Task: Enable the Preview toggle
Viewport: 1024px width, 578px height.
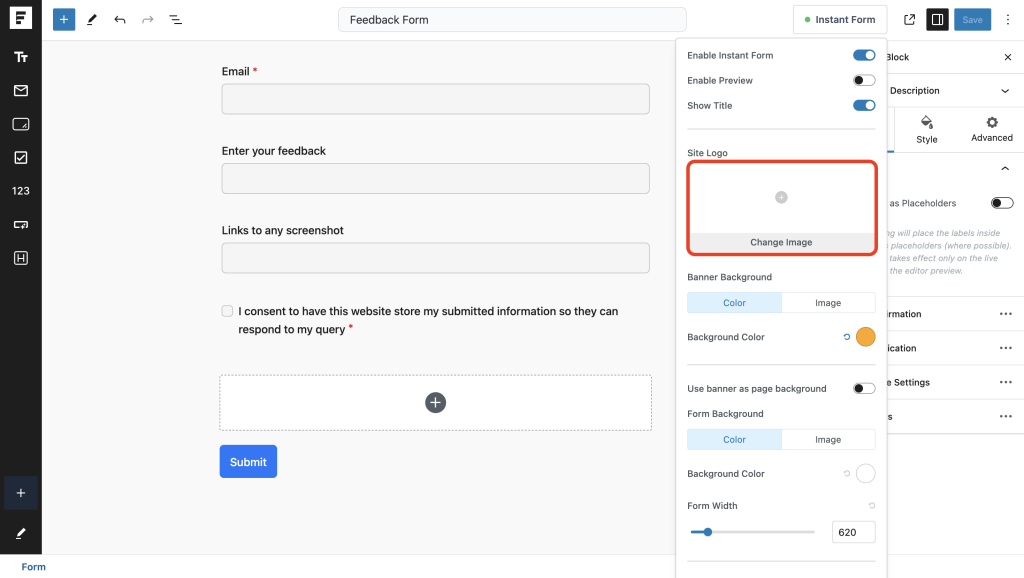Action: click(x=863, y=80)
